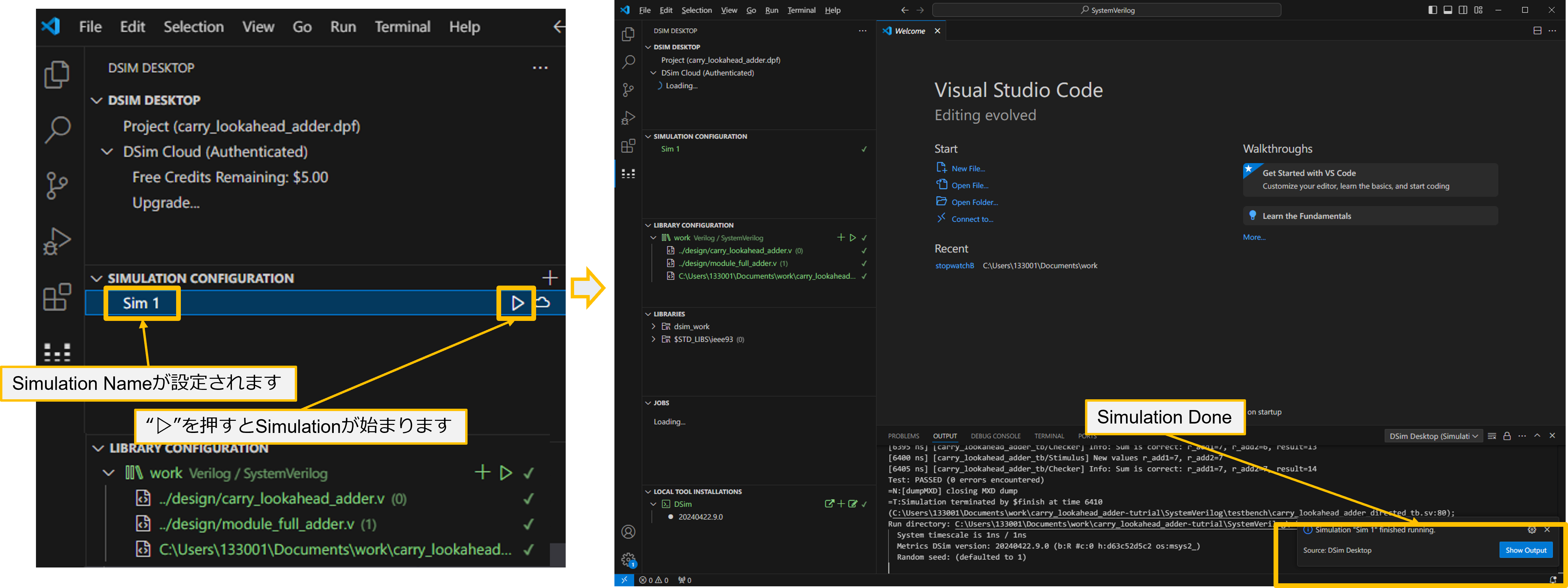Screen dimensions: 1568x588
Task: Click the Connect to... link
Action: coord(972,219)
